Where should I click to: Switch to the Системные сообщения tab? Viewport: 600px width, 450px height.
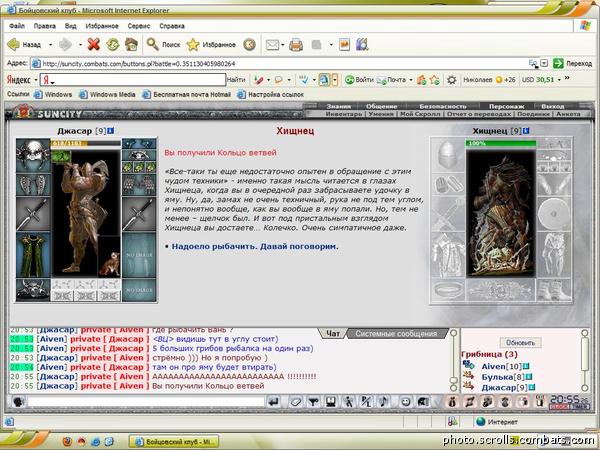click(x=396, y=334)
